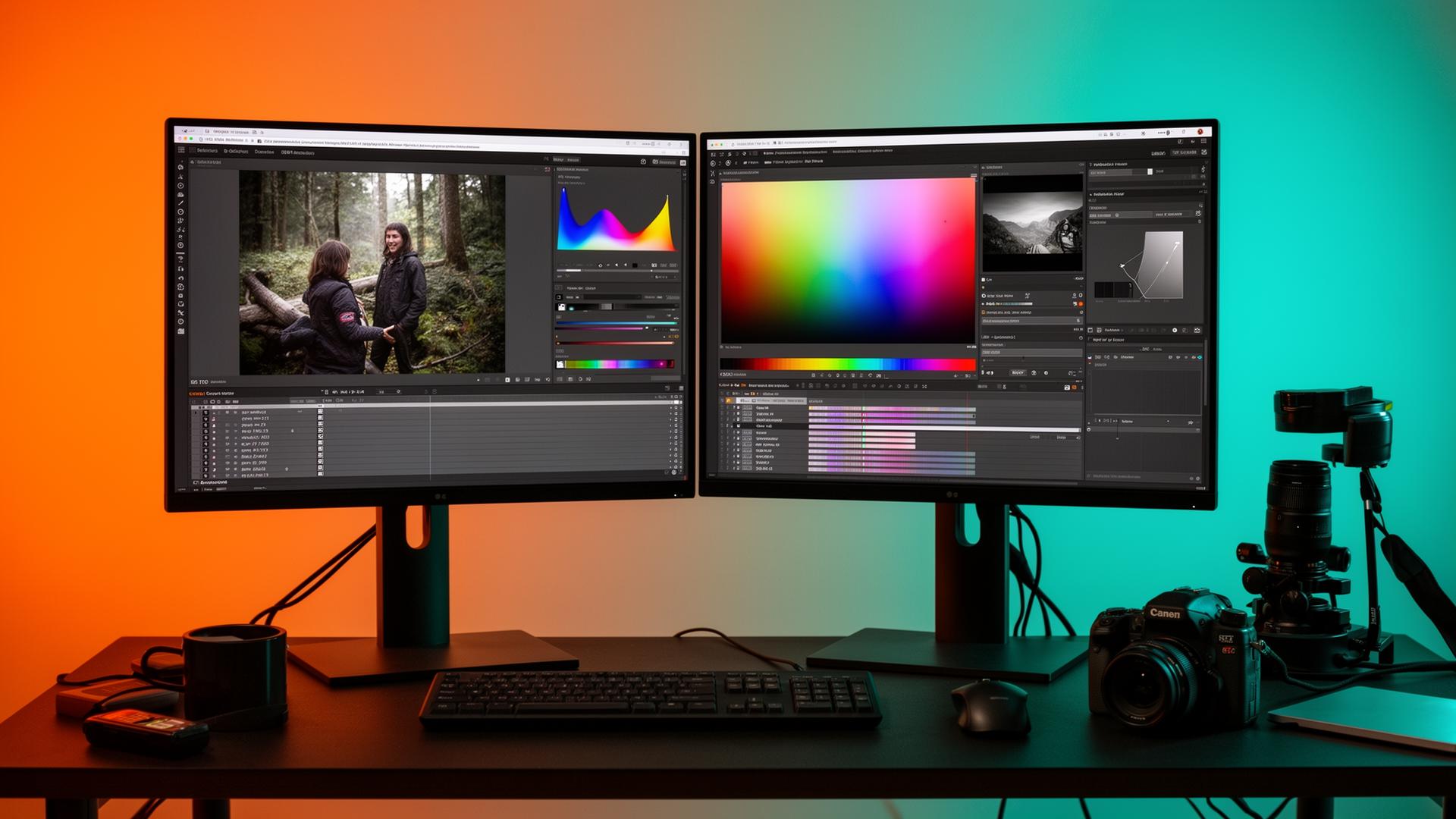Image resolution: width=1456 pixels, height=819 pixels.
Task: Select the Brush tool from the toolbar
Action: (x=180, y=202)
